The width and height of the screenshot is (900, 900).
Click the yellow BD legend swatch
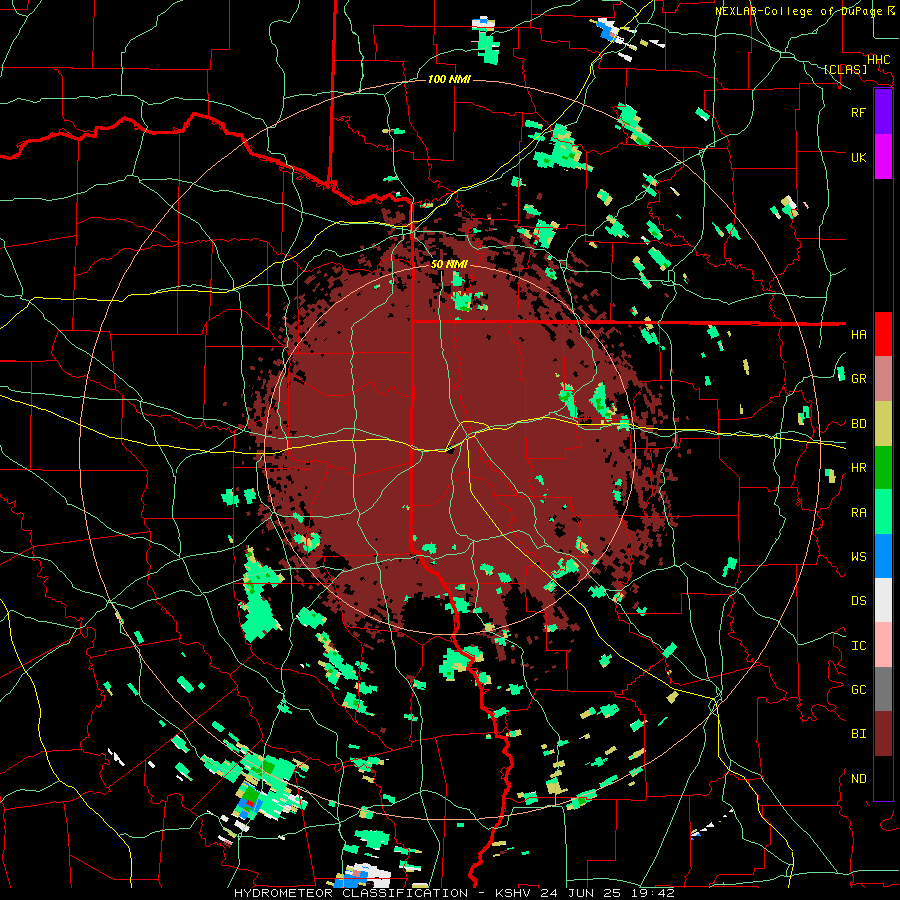click(883, 424)
